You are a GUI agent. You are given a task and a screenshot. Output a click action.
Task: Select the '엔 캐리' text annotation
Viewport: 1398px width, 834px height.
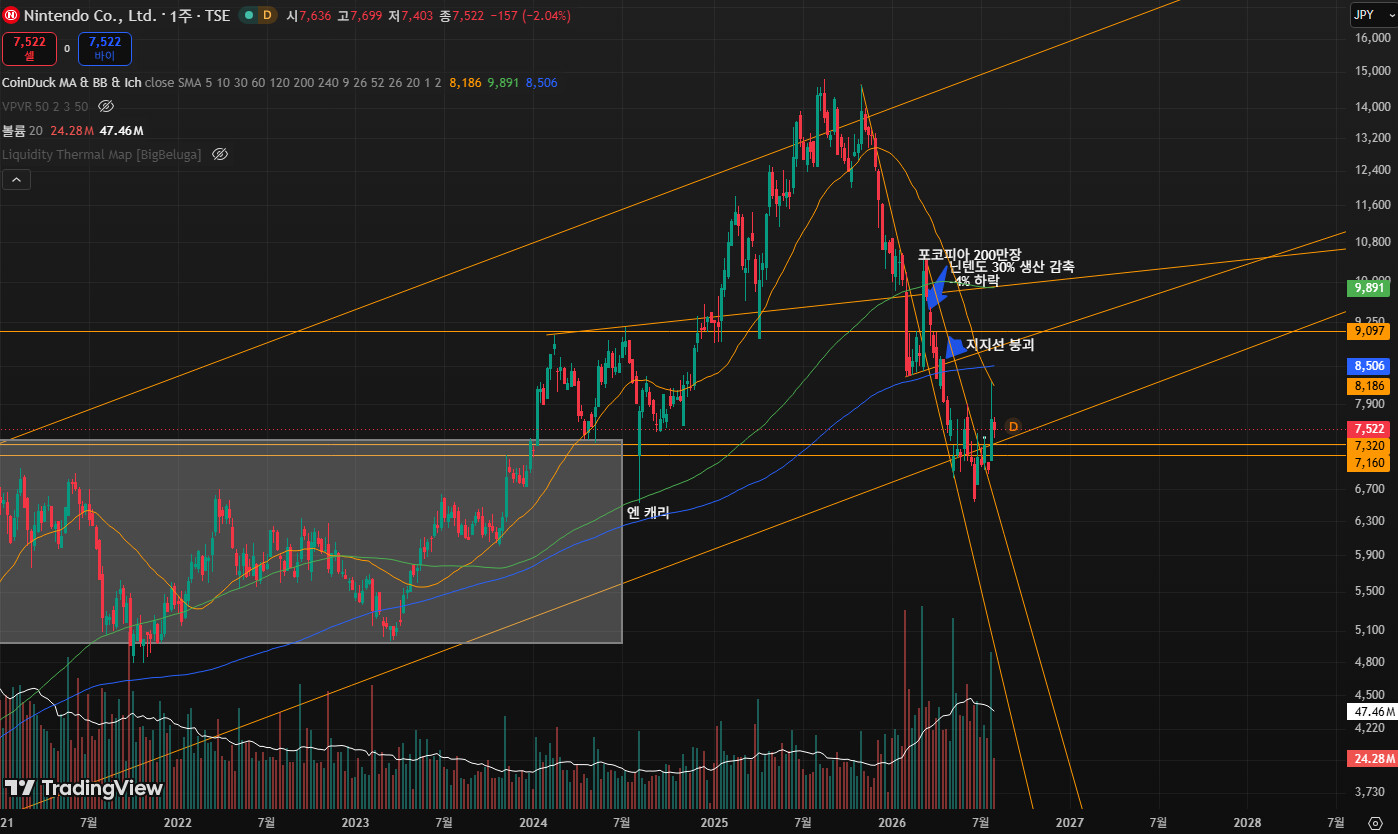[648, 513]
